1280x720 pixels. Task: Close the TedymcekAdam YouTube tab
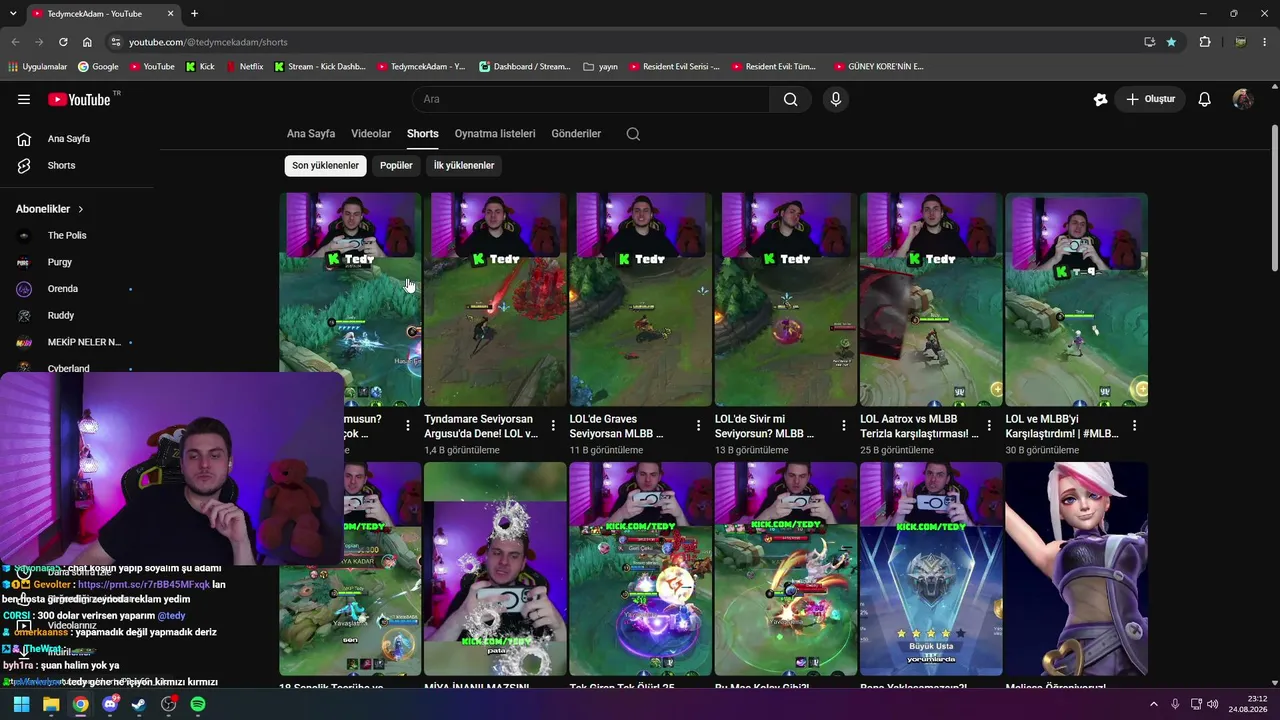point(170,14)
